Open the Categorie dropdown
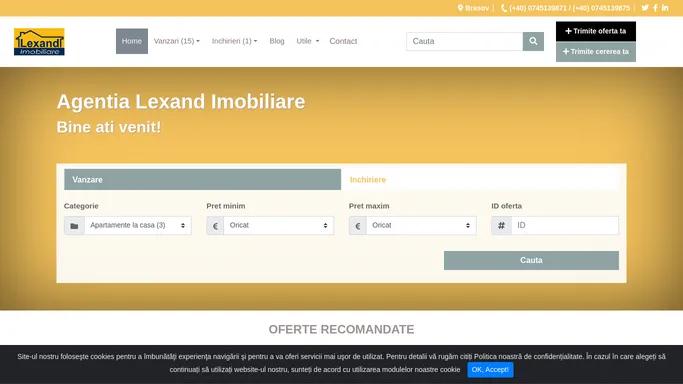The width and height of the screenshot is (683, 384). pyautogui.click(x=138, y=226)
